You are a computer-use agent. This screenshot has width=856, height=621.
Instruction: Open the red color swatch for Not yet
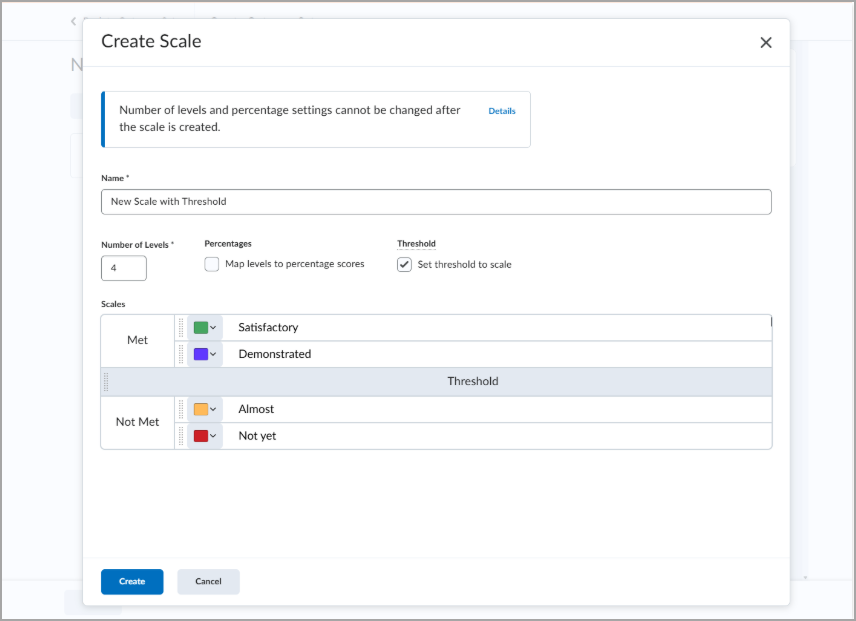pos(201,436)
